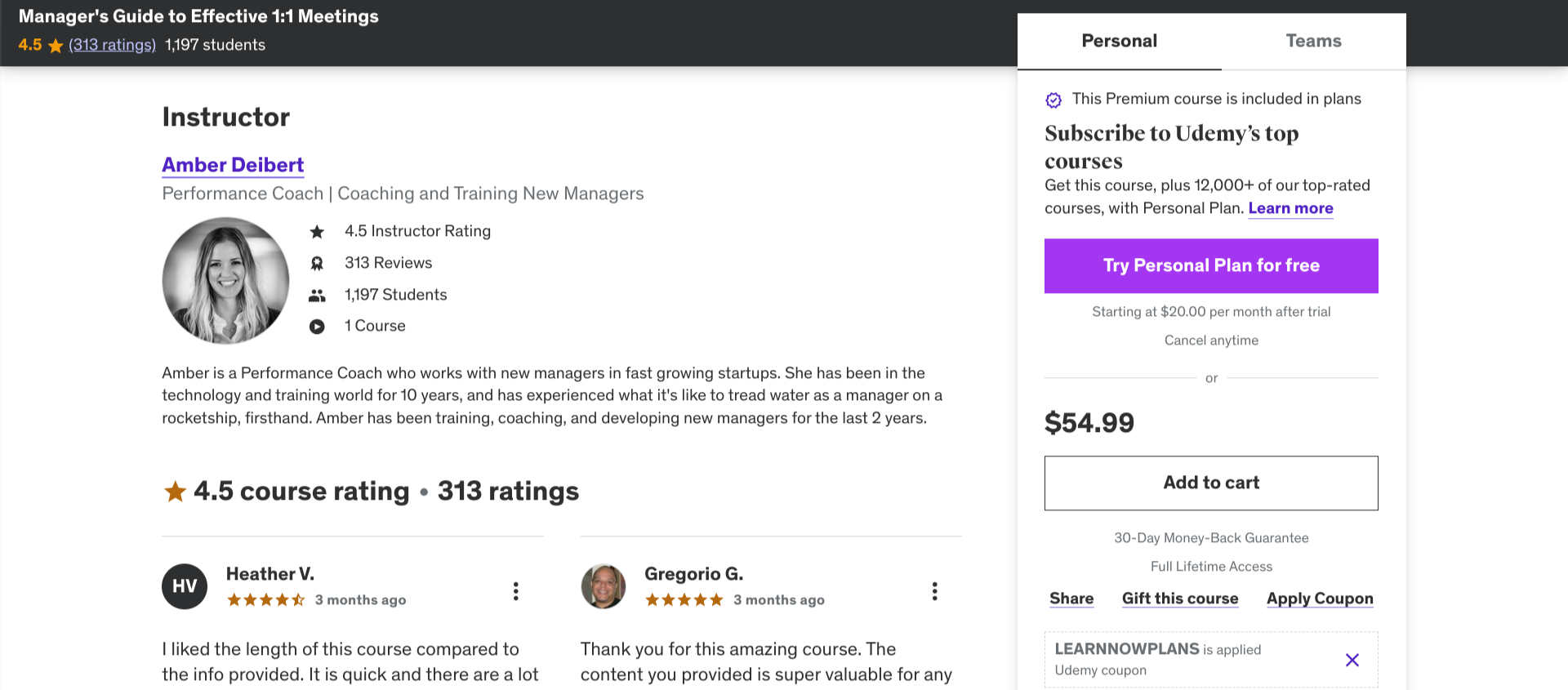This screenshot has width=1568, height=690.
Task: Click Apply Coupon
Action: 1320,599
